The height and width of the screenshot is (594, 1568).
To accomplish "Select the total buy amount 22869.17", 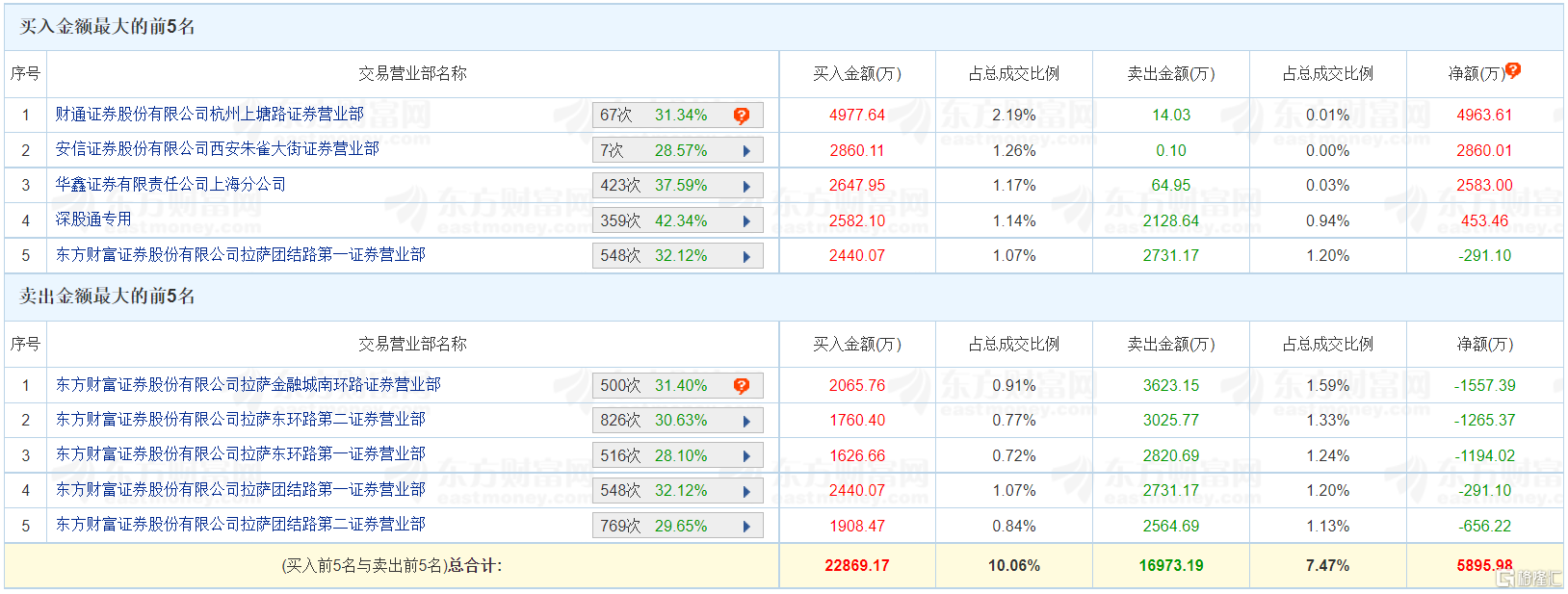I will point(857,565).
